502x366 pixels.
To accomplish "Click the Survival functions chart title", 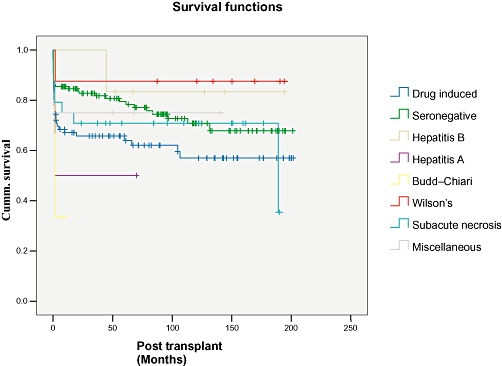I will pyautogui.click(x=227, y=7).
